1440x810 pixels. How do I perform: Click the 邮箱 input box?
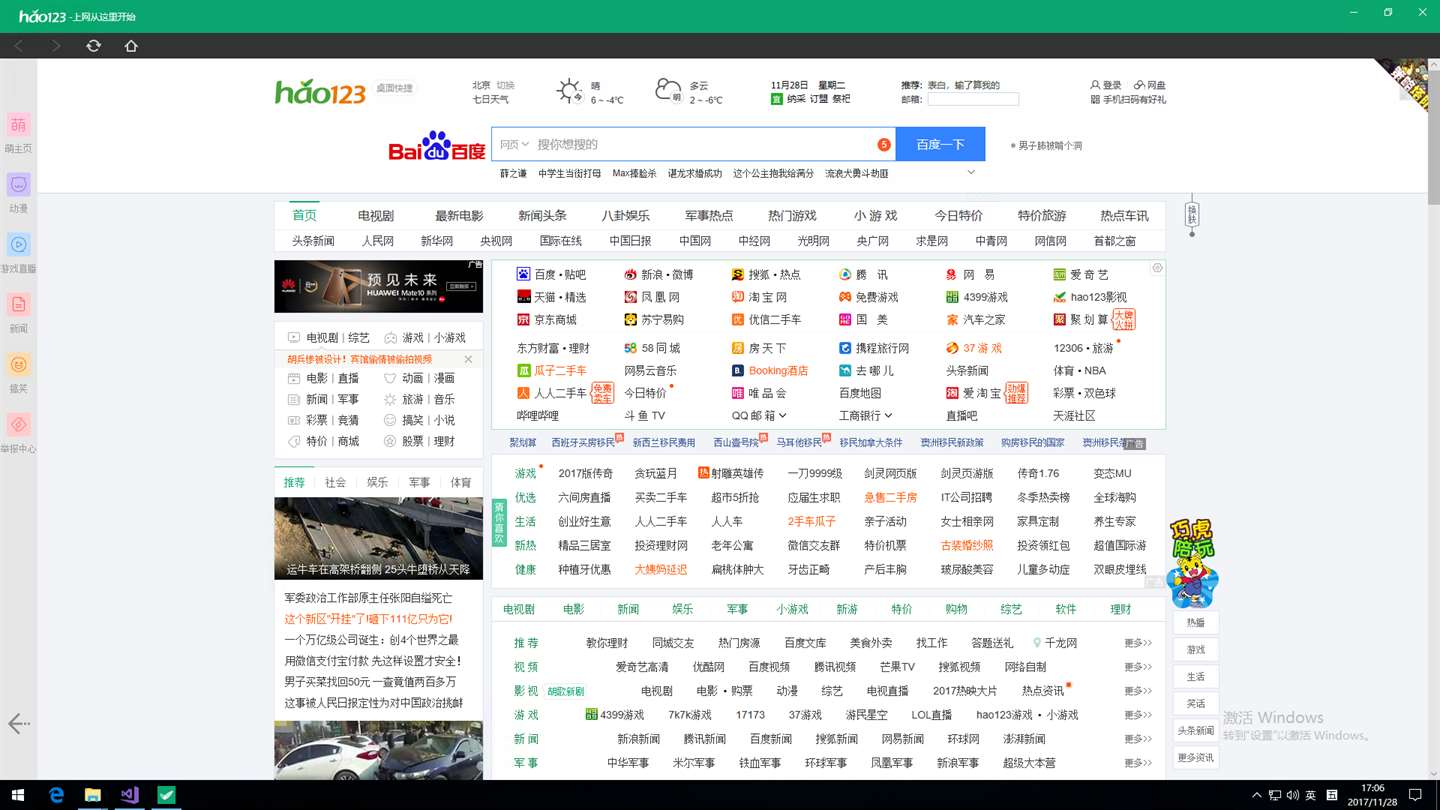(x=973, y=99)
